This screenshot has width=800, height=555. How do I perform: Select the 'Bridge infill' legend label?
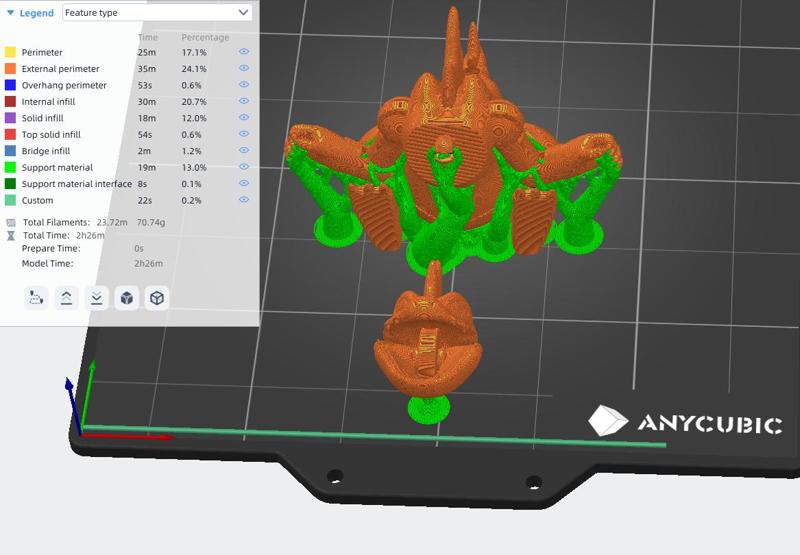click(x=45, y=151)
